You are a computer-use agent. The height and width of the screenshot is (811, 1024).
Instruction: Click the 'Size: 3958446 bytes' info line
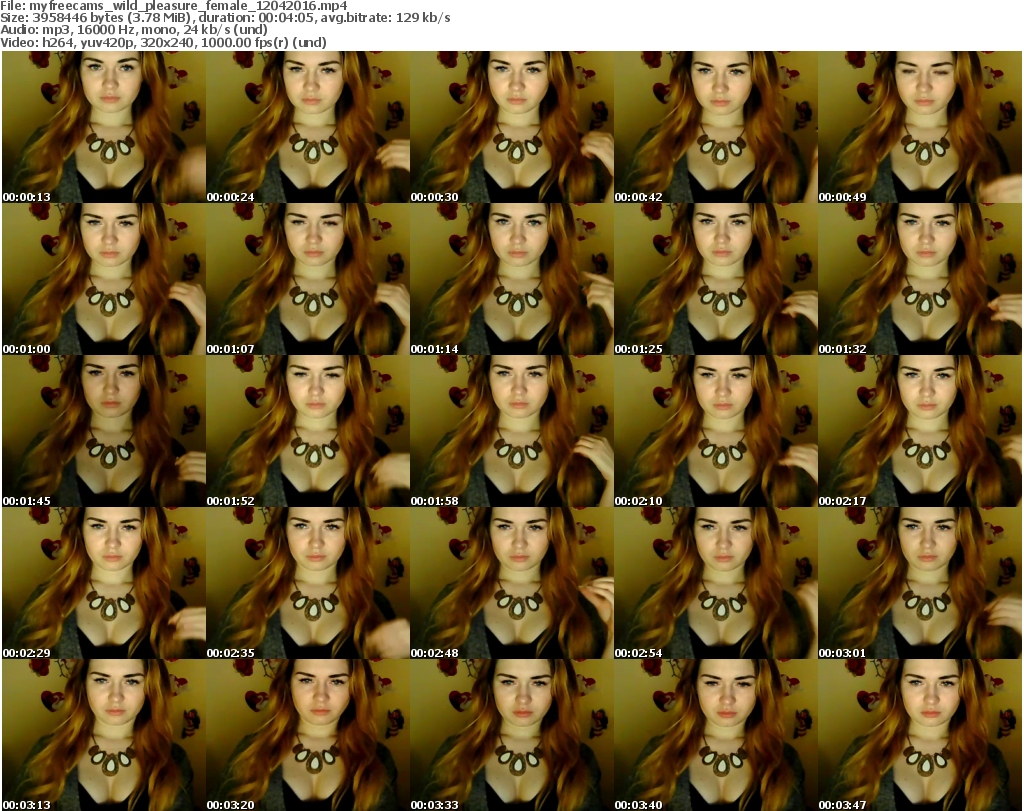tap(225, 18)
